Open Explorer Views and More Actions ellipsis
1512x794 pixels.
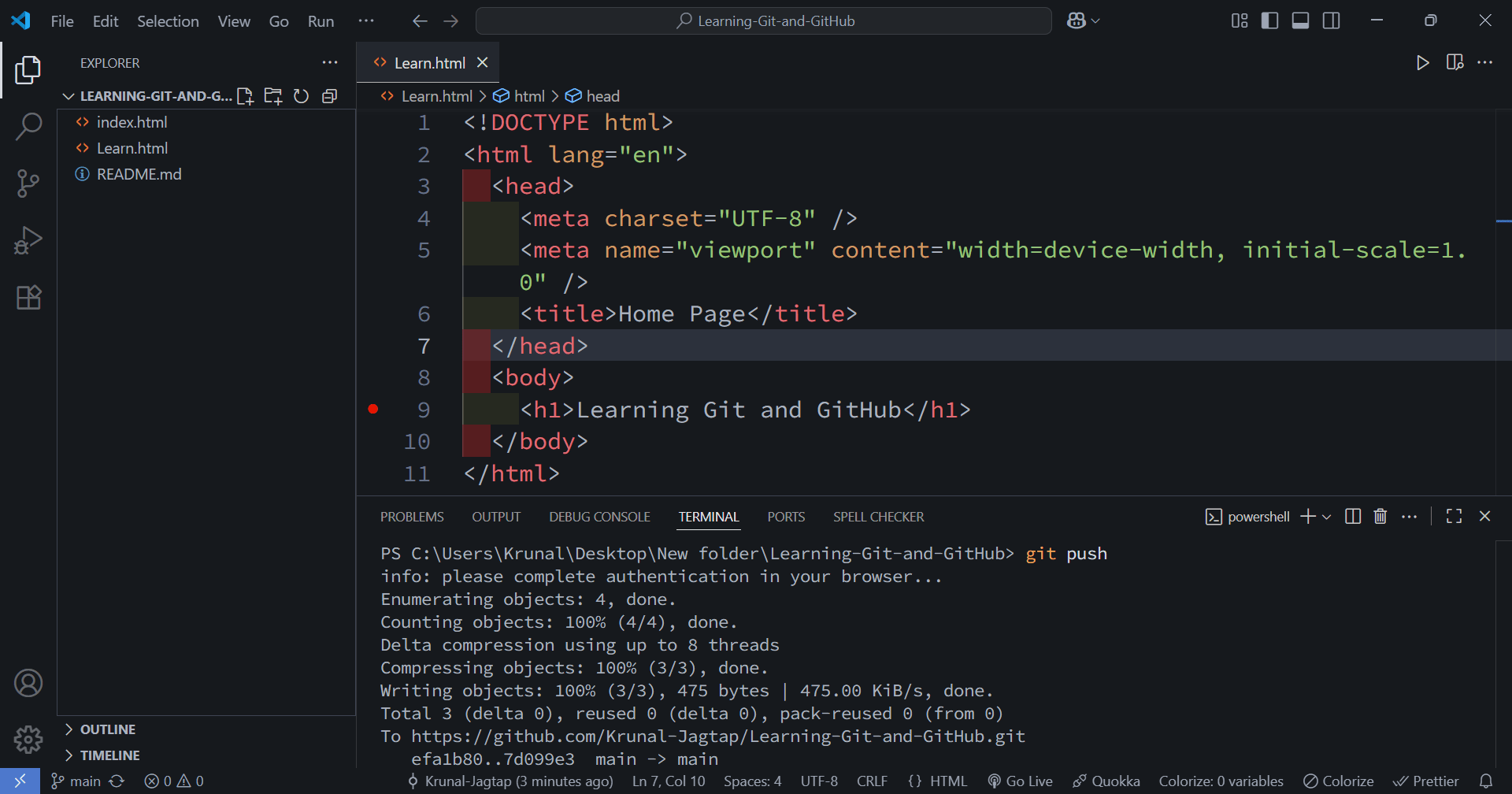click(x=330, y=63)
